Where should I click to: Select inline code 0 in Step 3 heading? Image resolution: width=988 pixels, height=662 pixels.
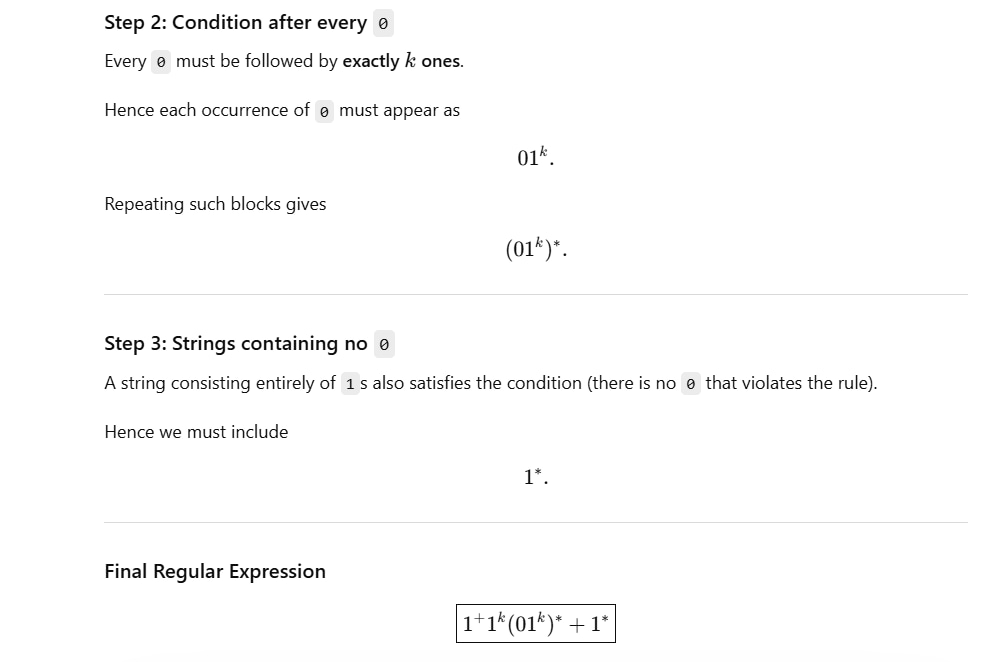tap(384, 345)
